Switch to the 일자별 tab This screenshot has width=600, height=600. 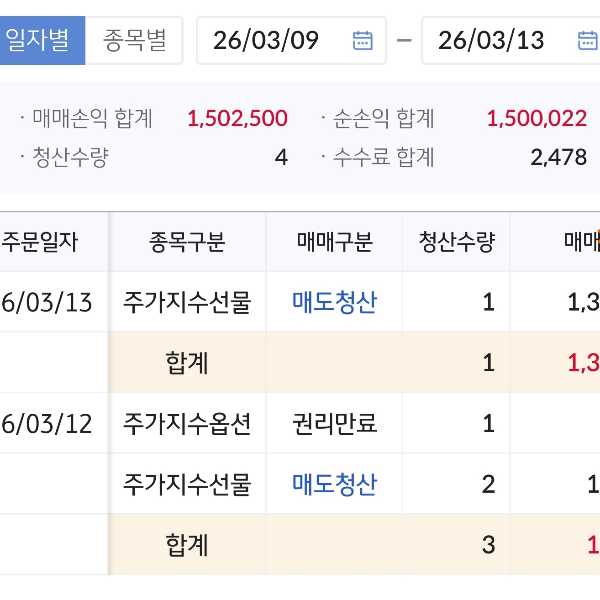tap(37, 40)
